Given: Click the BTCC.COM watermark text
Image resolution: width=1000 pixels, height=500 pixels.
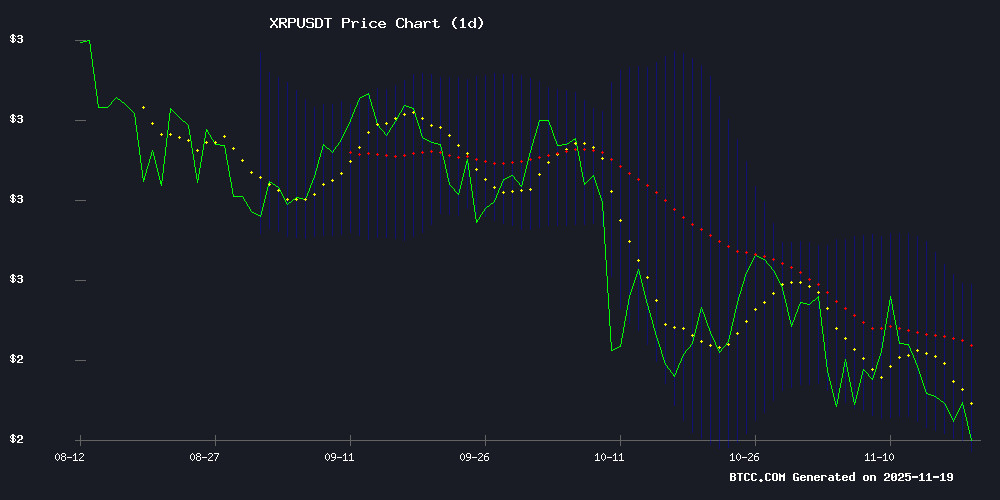Looking at the screenshot, I should pos(758,477).
